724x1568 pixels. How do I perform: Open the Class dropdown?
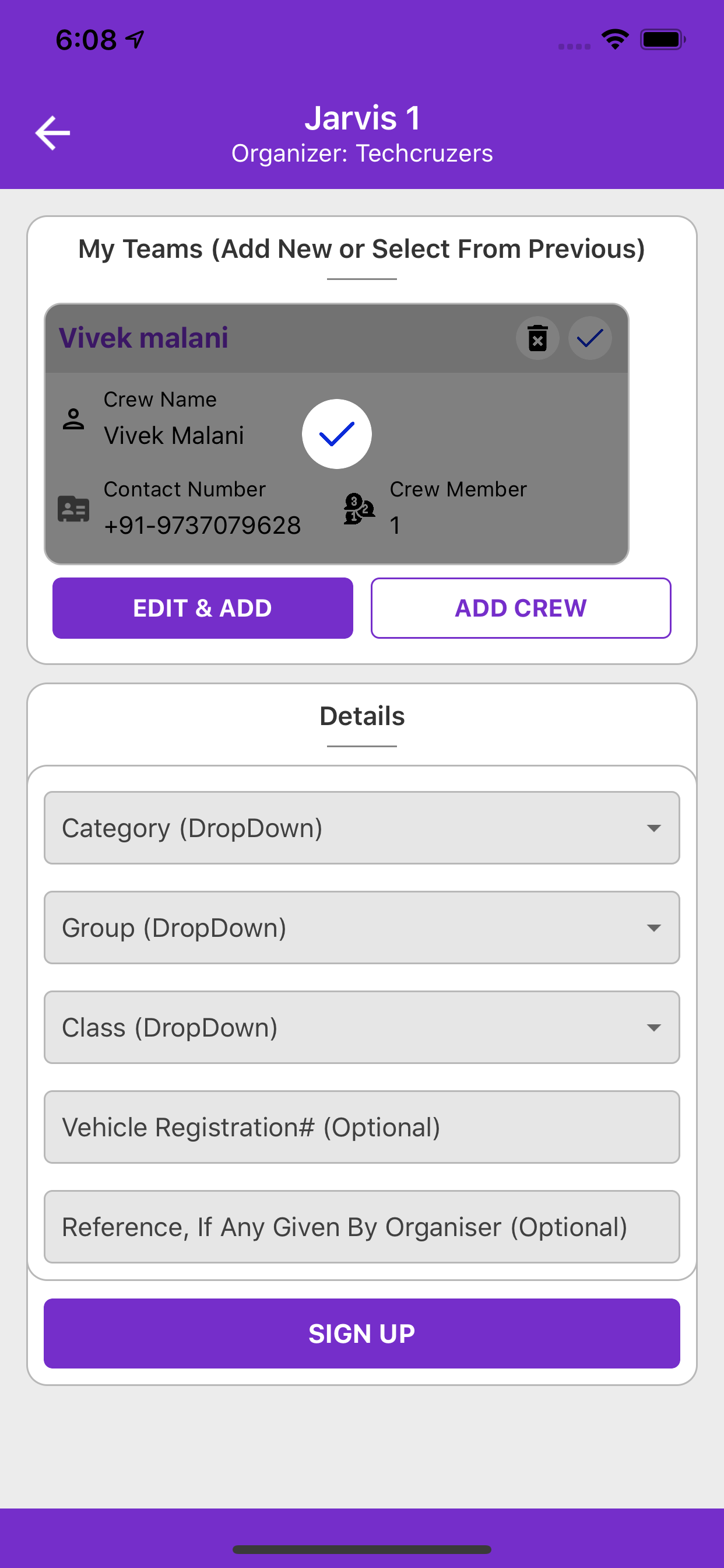tap(361, 1027)
